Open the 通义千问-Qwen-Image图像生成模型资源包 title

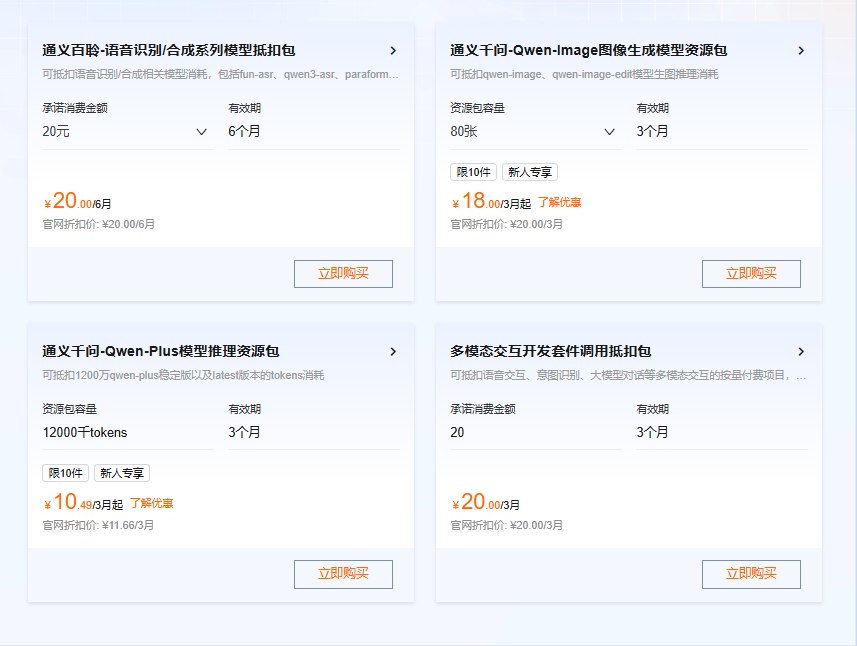point(589,51)
